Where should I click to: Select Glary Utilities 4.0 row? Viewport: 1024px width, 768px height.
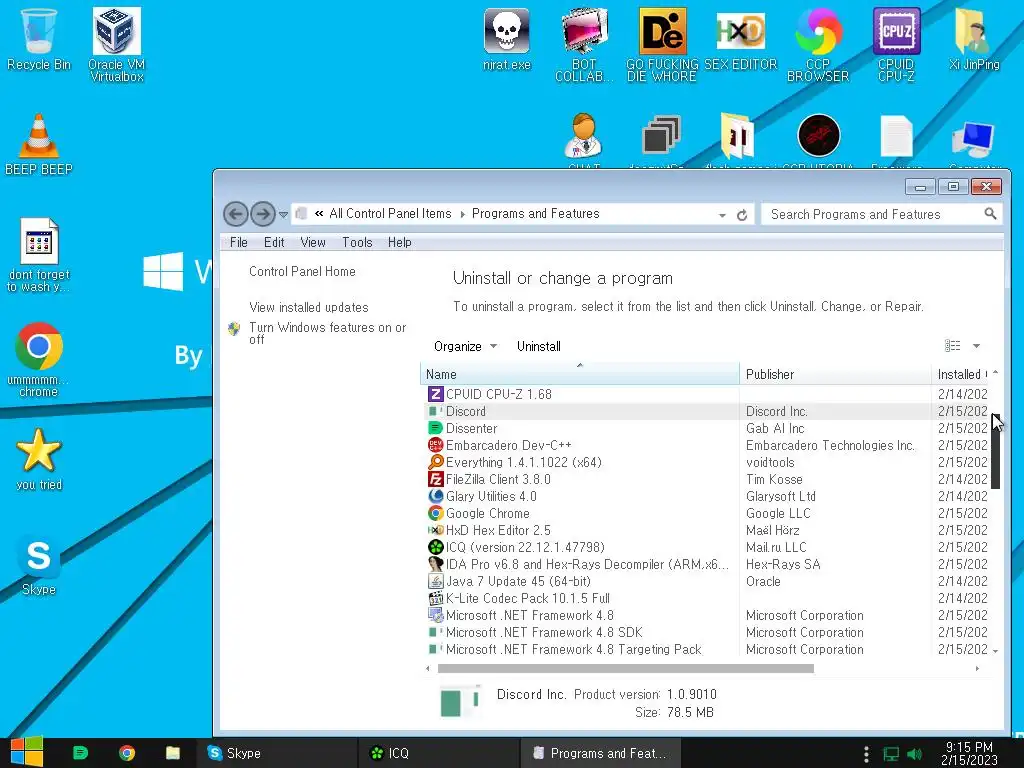705,496
